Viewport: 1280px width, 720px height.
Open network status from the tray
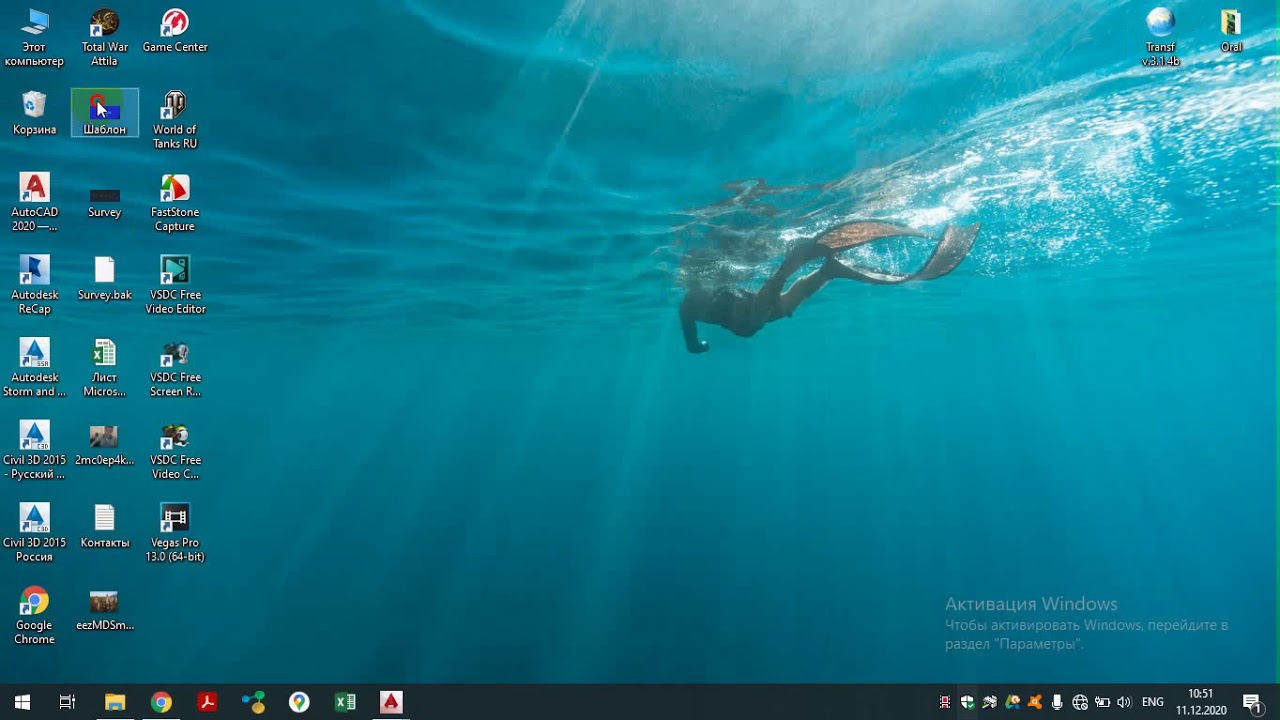(x=1080, y=702)
